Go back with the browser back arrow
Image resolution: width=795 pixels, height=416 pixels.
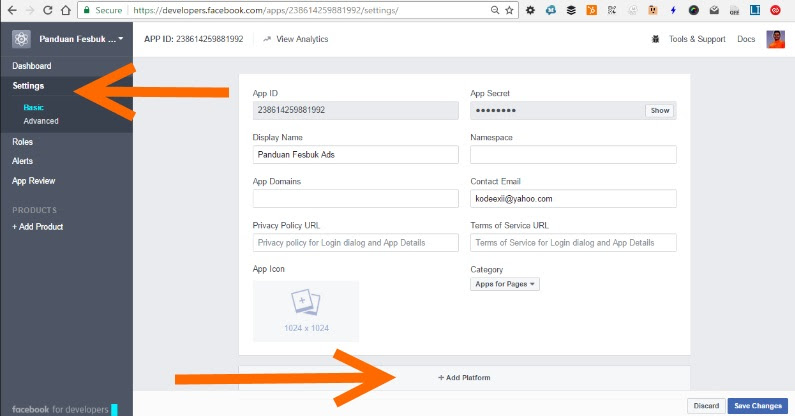coord(12,10)
